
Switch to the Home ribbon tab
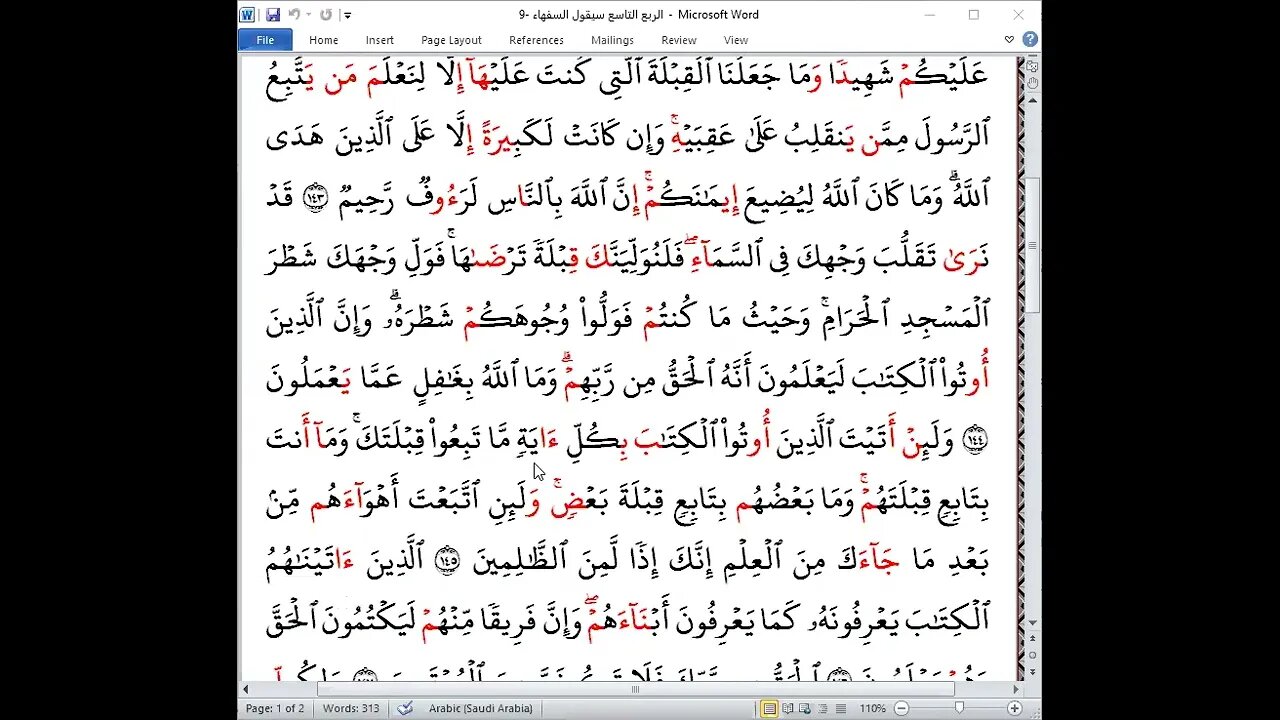pyautogui.click(x=323, y=40)
